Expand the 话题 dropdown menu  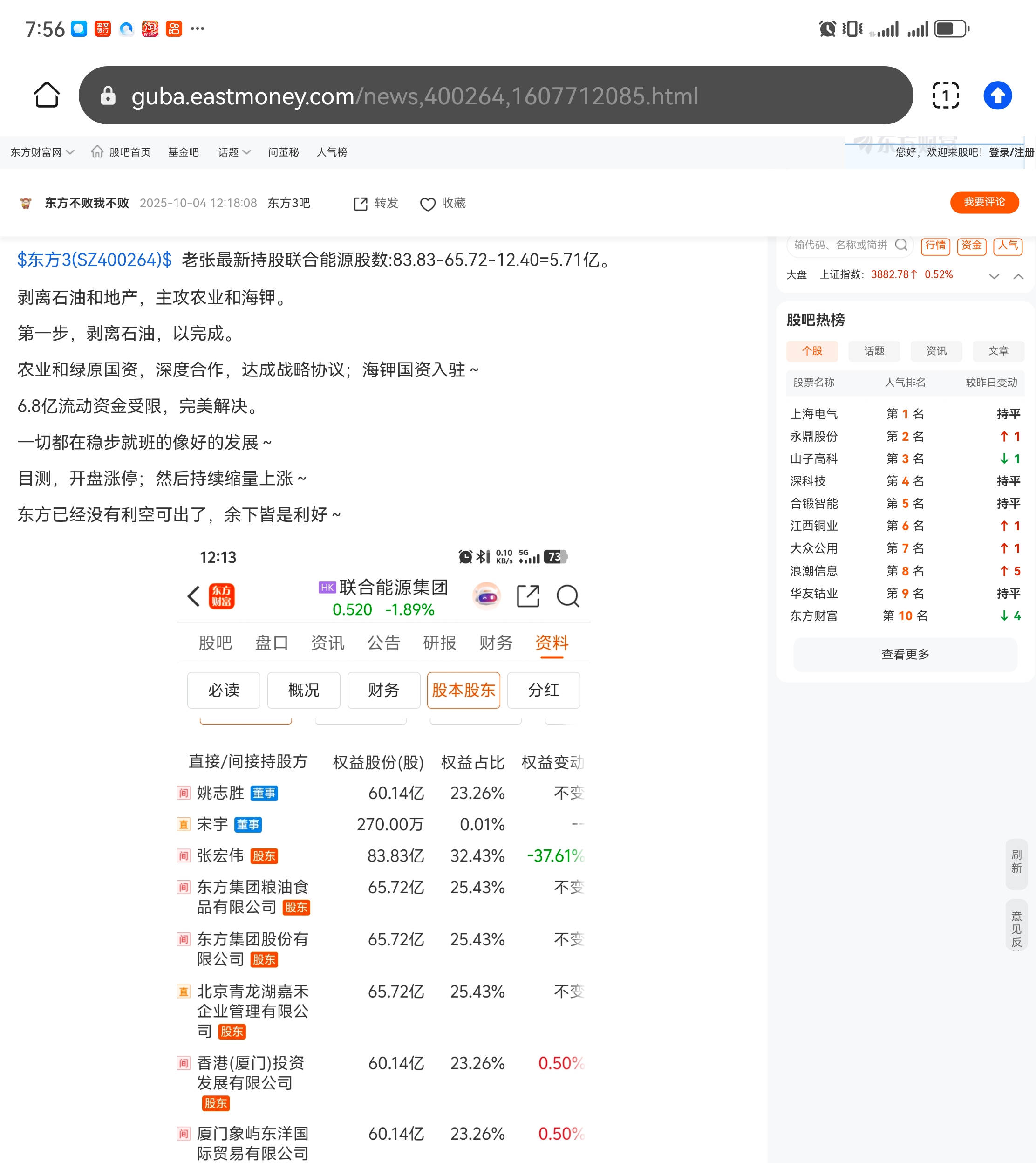(x=234, y=152)
